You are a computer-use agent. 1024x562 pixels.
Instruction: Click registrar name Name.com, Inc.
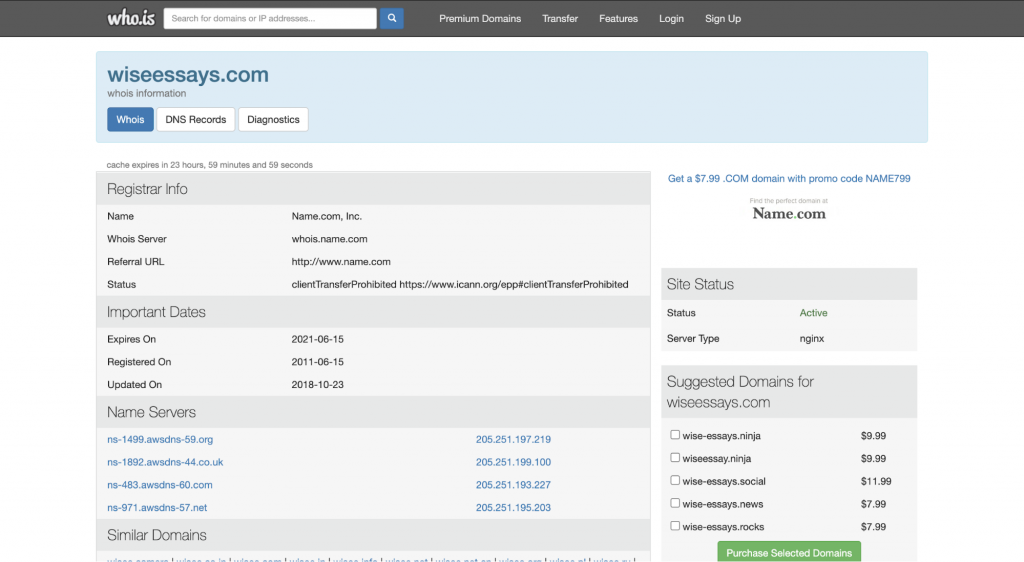coord(327,216)
